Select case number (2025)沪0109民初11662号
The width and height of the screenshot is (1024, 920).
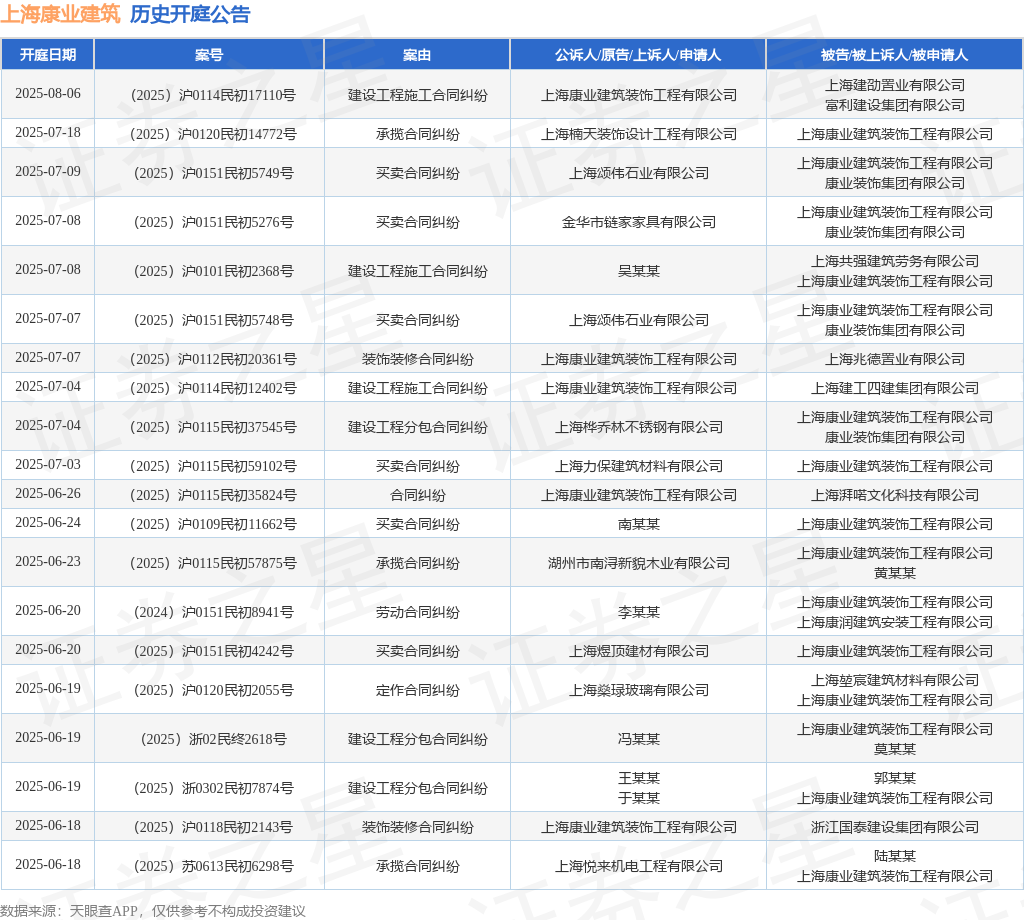[x=213, y=524]
